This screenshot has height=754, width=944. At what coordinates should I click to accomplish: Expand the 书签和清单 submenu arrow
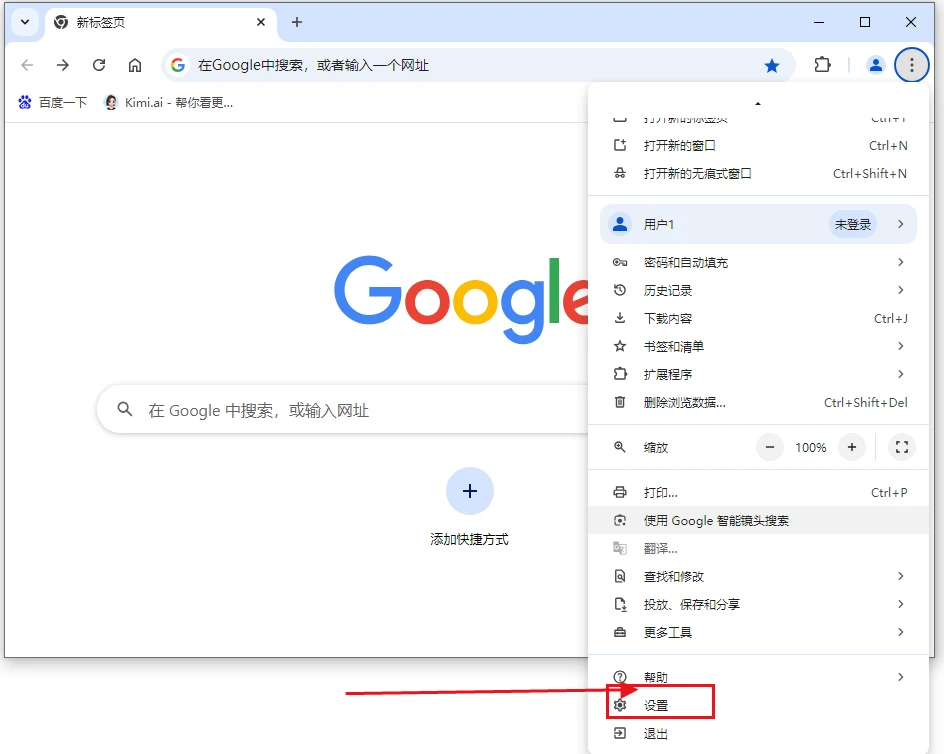coord(901,346)
